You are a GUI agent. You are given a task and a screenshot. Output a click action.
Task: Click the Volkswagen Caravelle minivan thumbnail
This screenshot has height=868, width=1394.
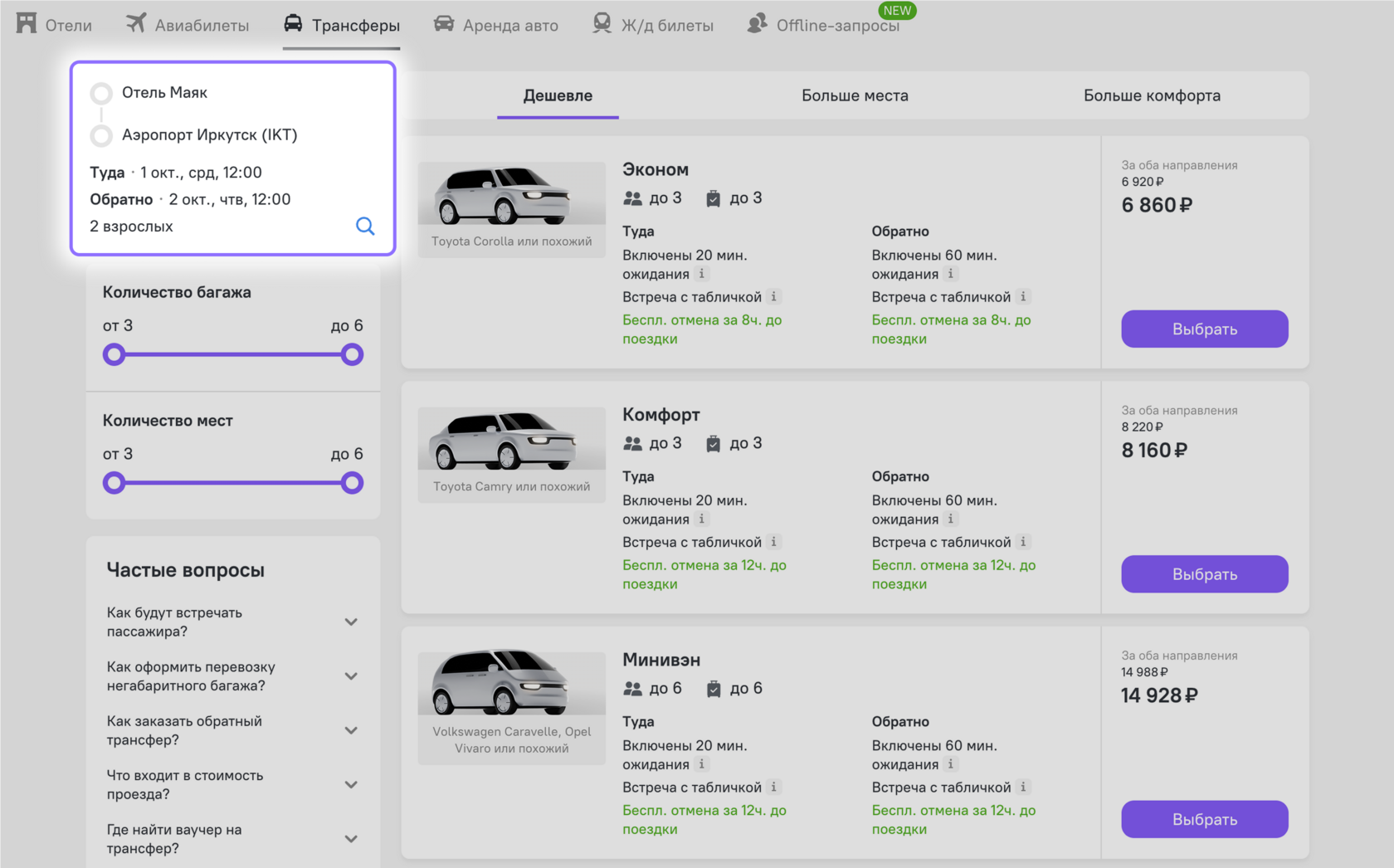[512, 684]
